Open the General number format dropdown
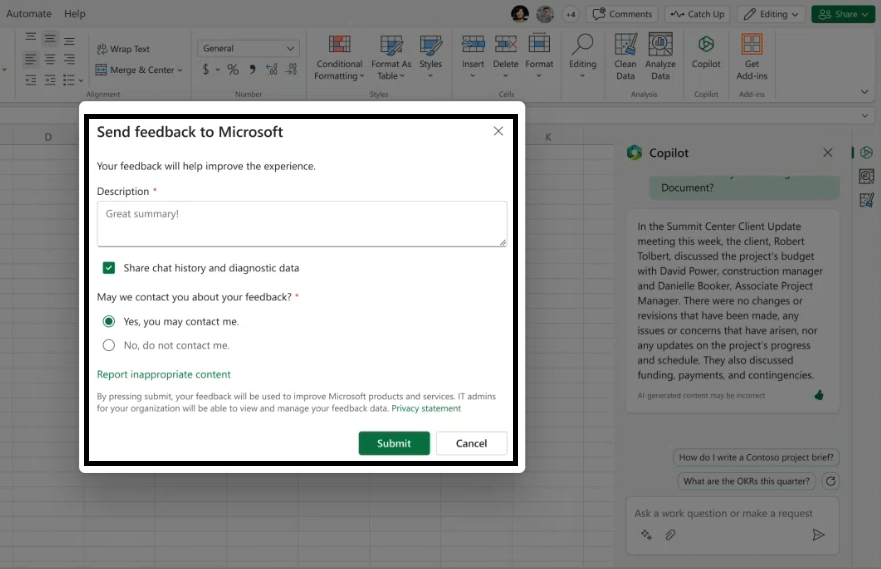Image resolution: width=881 pixels, height=569 pixels. pos(249,48)
